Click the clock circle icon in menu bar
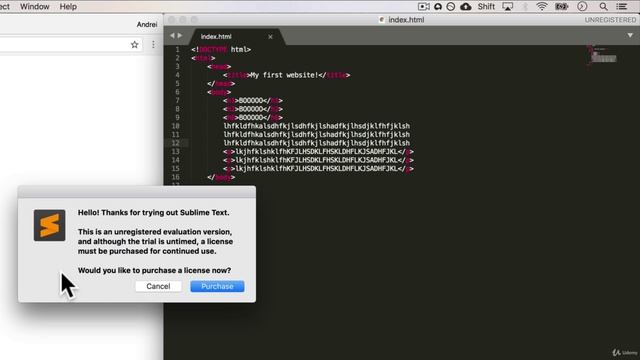The height and width of the screenshot is (360, 640). coord(582,7)
